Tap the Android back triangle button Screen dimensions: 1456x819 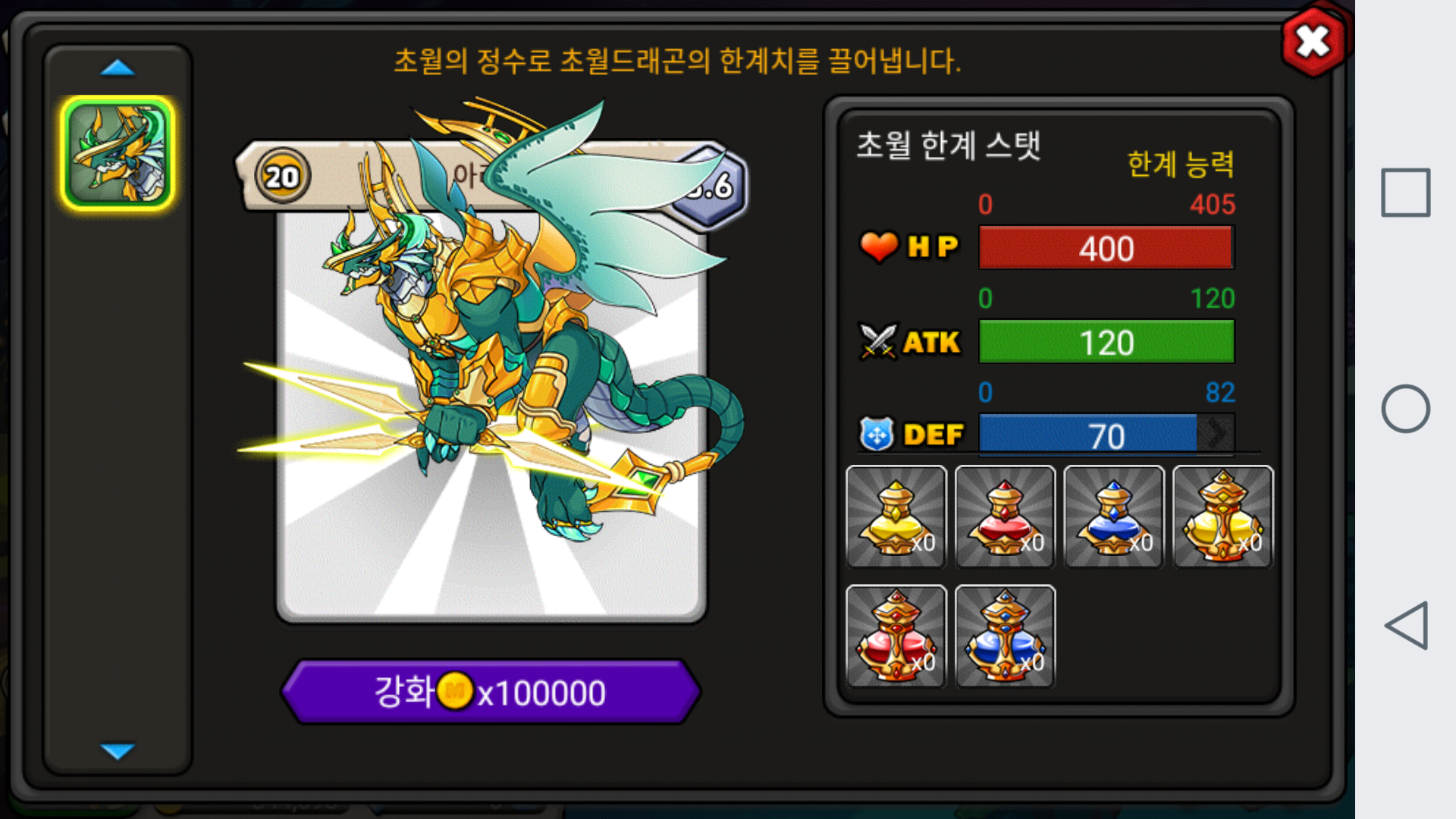click(1406, 626)
